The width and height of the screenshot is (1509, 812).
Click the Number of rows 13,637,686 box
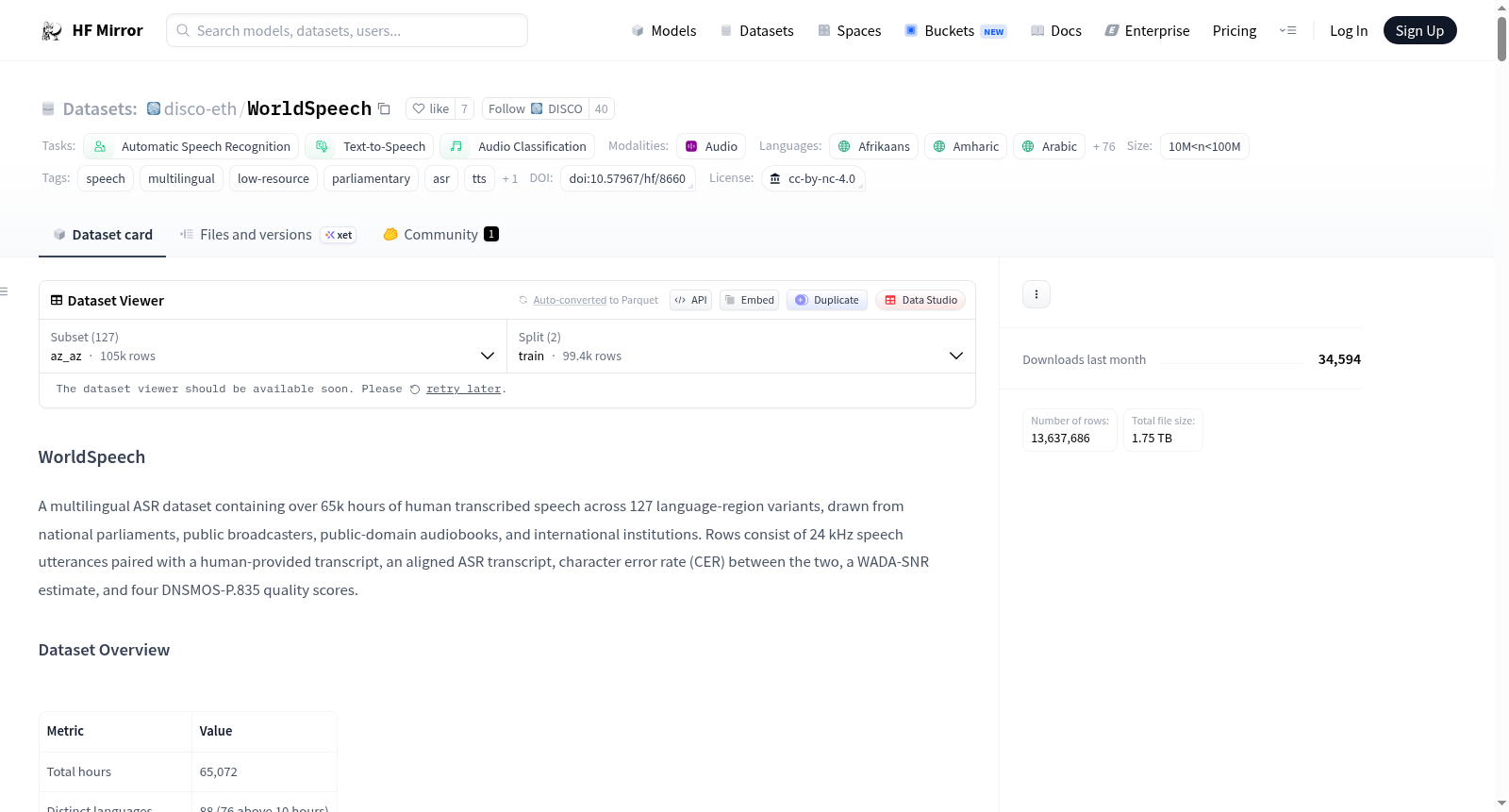pyautogui.click(x=1070, y=429)
